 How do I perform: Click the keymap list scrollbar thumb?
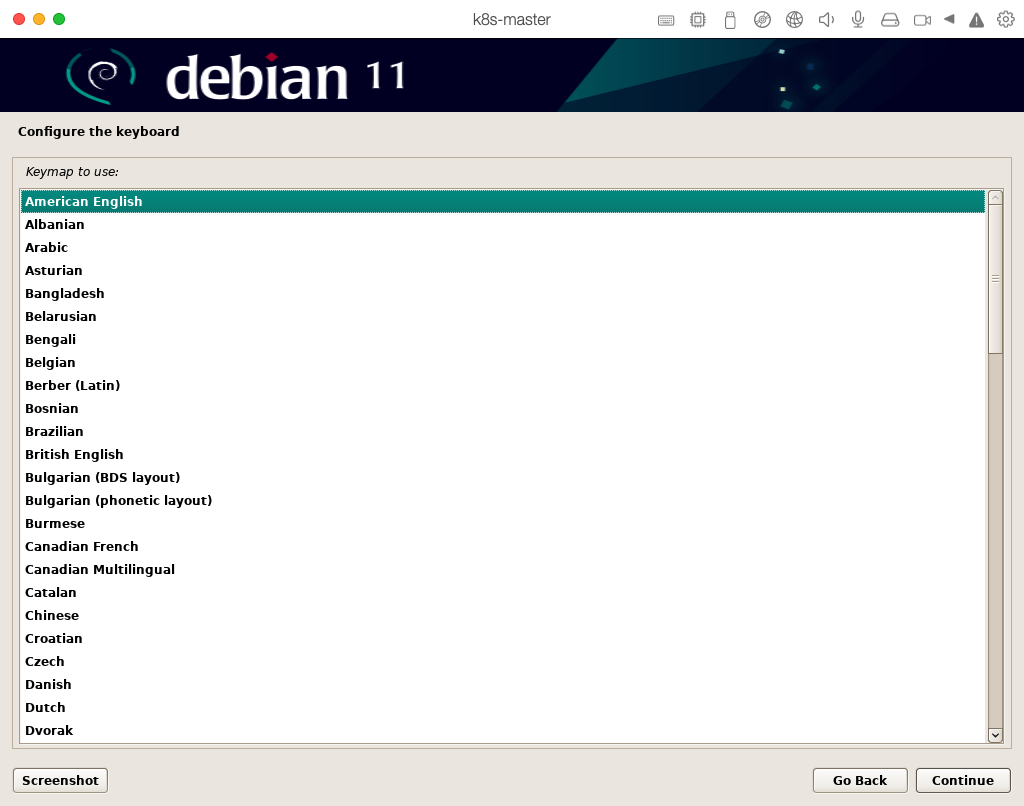click(995, 279)
